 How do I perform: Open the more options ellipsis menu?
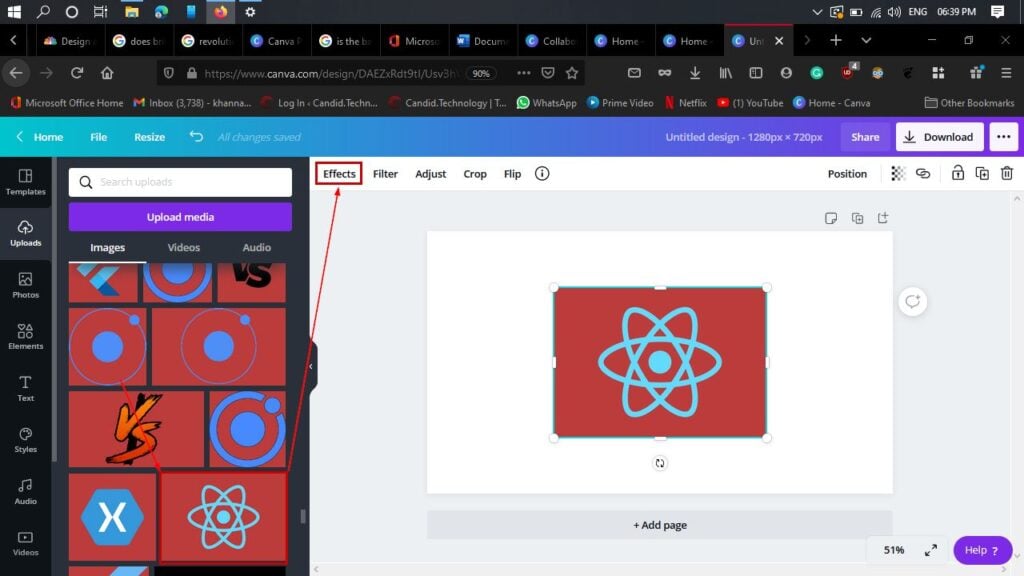1004,136
